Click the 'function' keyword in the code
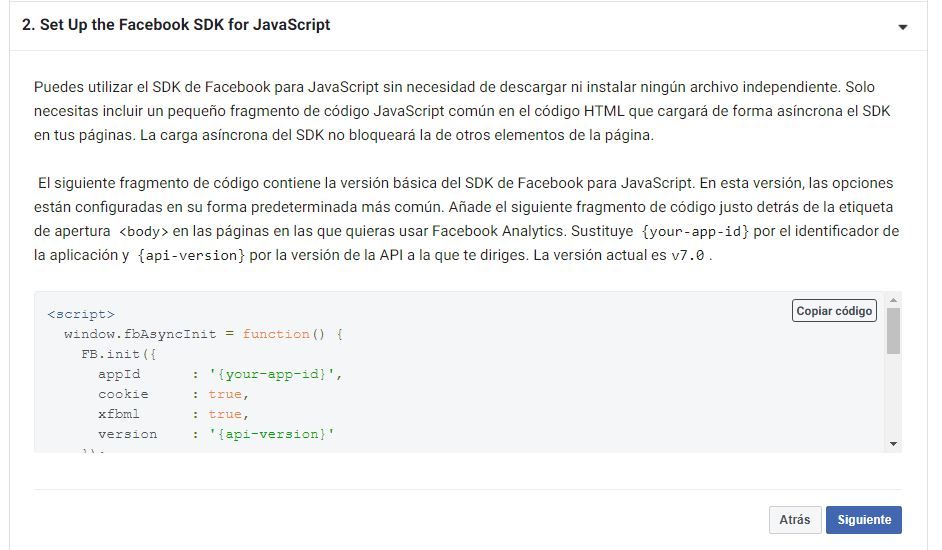Viewport: 942px width, 550px height. (x=276, y=334)
